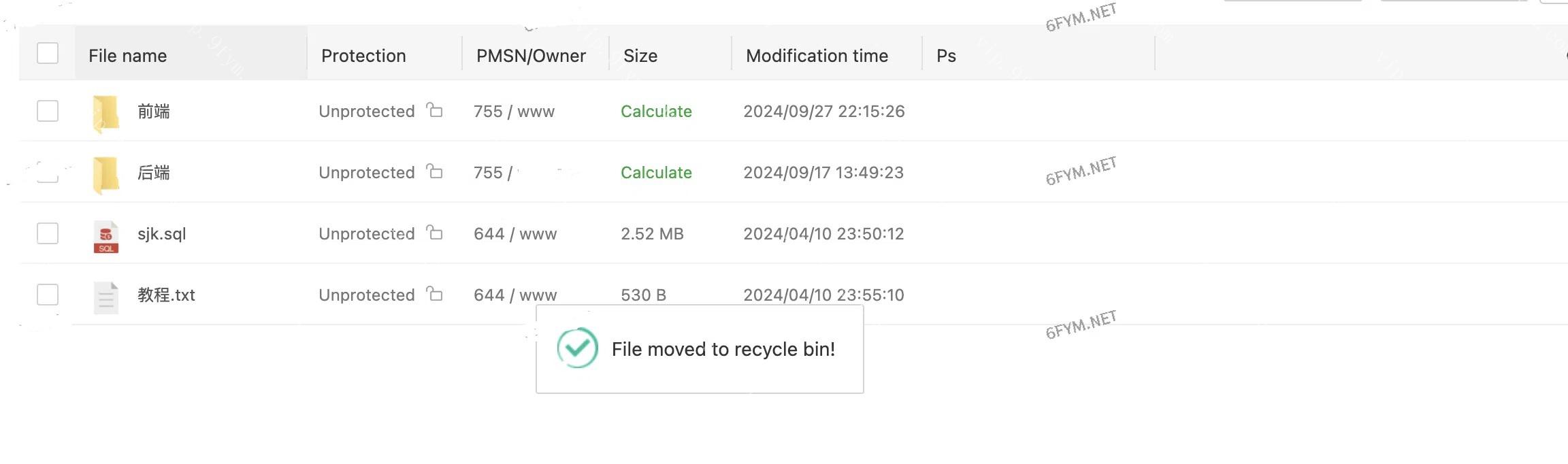The width and height of the screenshot is (1568, 464).
Task: Select the sjk.sql row checkbox
Action: tap(48, 233)
